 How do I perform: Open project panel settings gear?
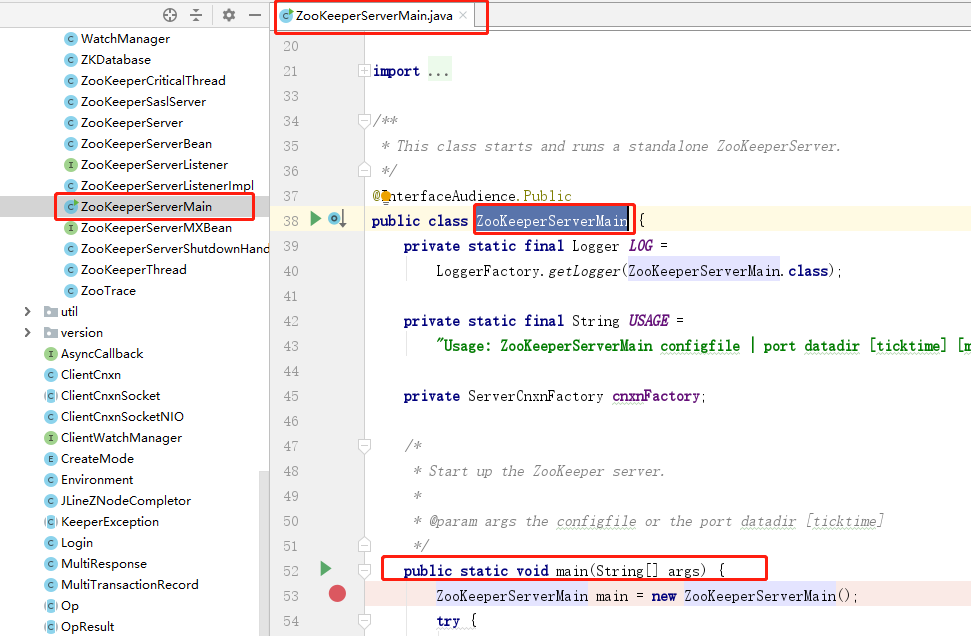click(x=229, y=15)
